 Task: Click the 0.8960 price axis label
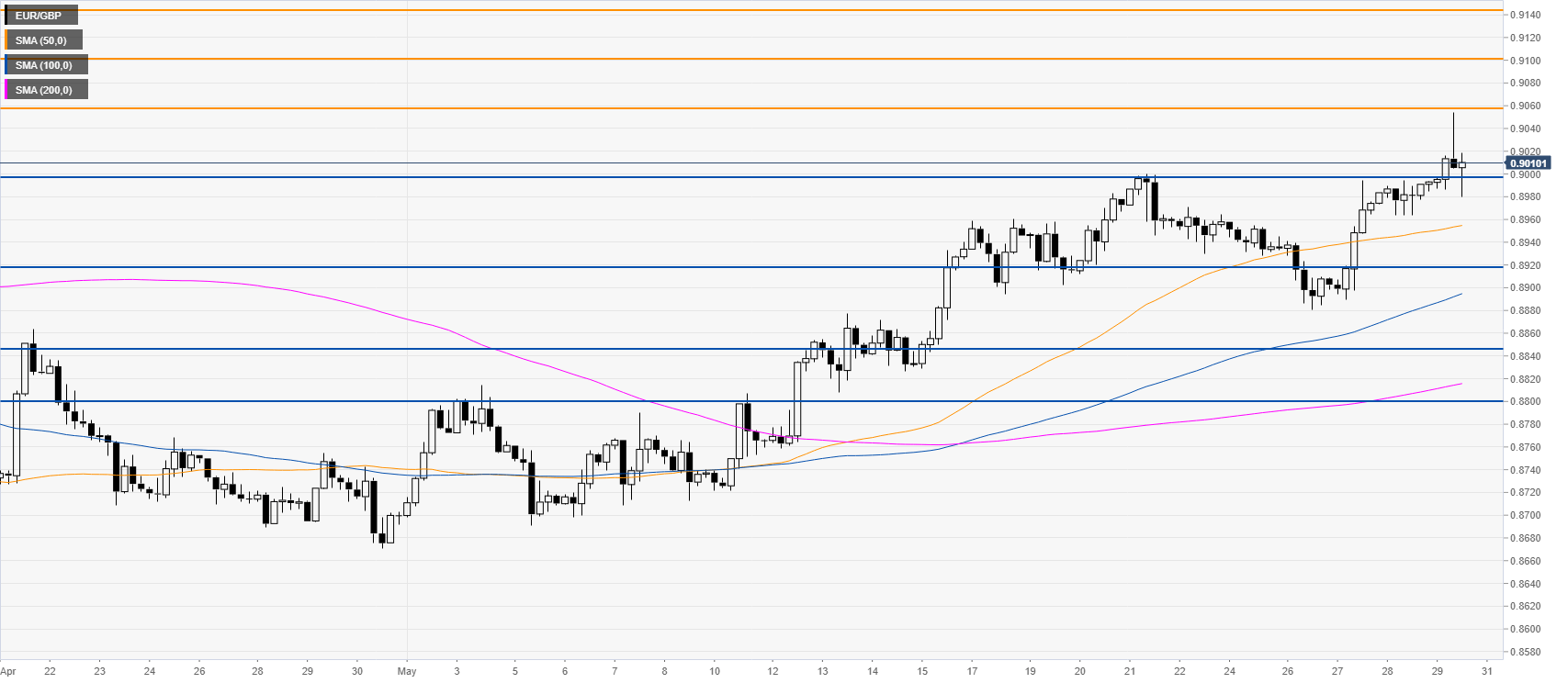1528,220
